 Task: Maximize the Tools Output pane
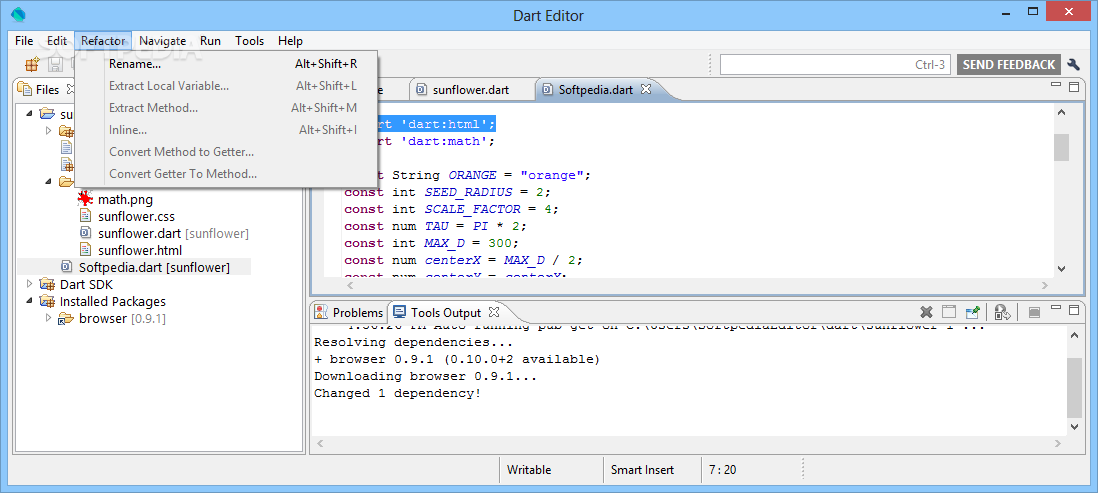[1074, 308]
